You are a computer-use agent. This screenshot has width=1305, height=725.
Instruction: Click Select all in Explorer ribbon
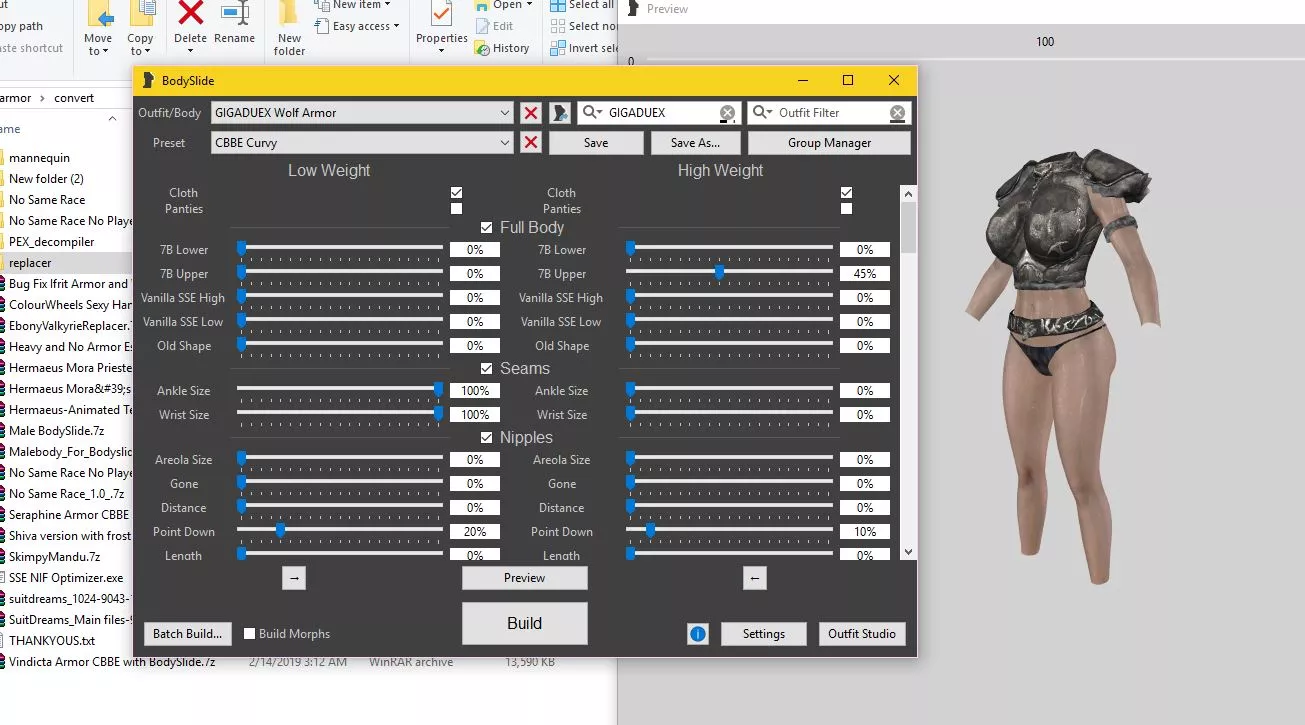click(582, 5)
